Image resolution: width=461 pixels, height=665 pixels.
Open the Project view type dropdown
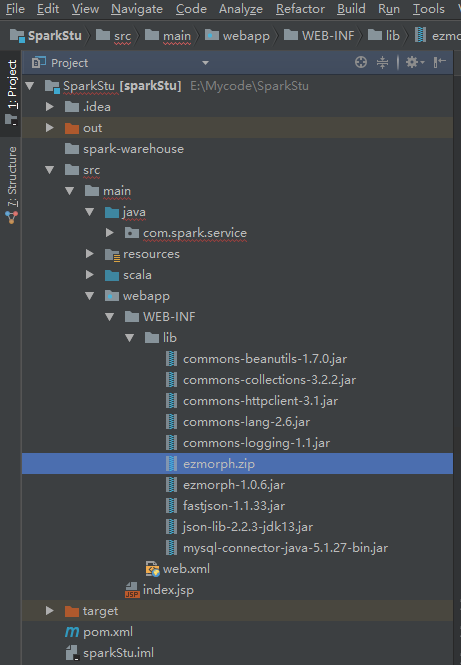[205, 63]
